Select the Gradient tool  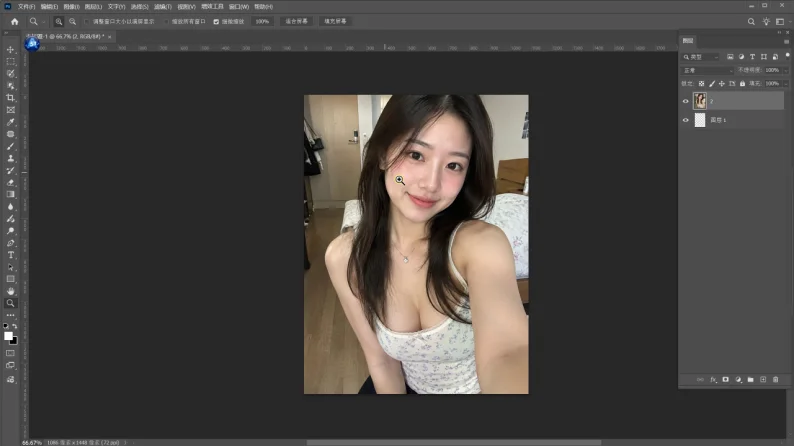click(x=11, y=194)
